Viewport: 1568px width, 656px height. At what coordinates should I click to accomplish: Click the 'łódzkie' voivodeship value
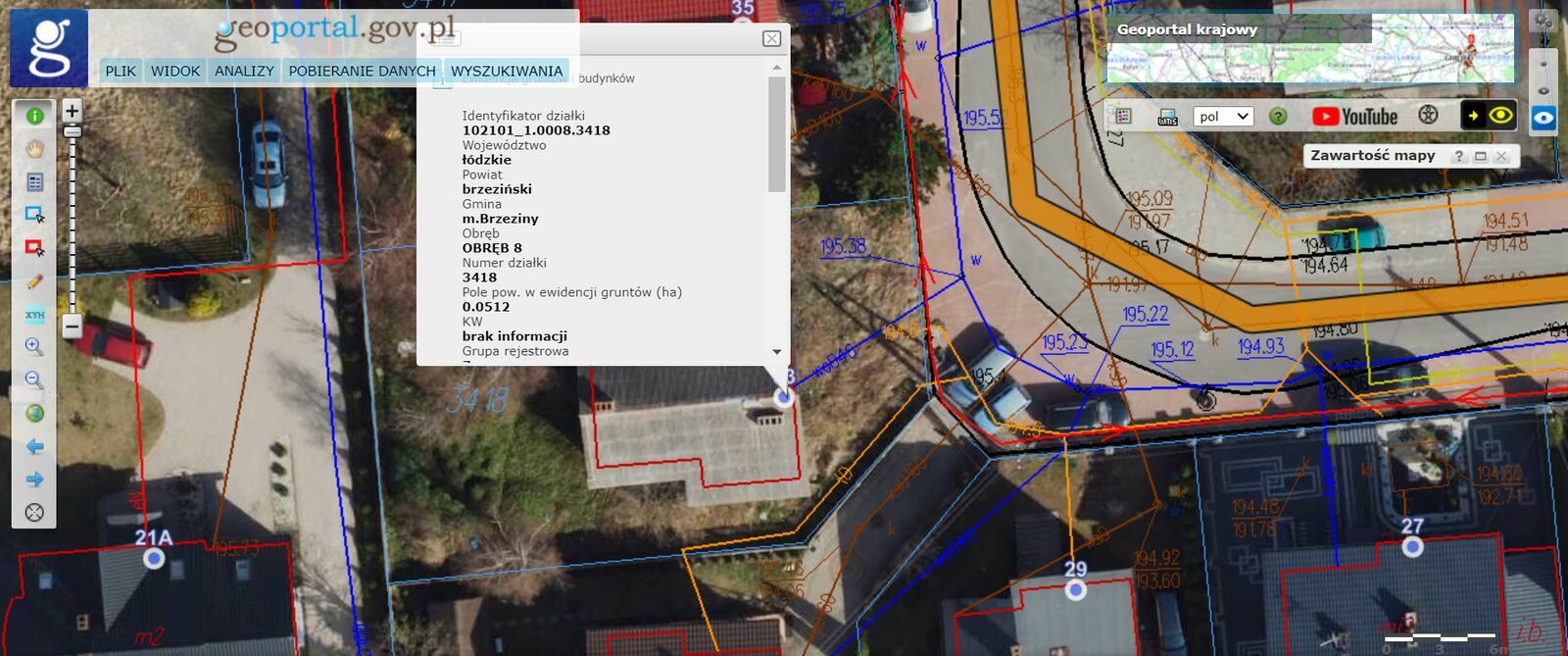487,160
